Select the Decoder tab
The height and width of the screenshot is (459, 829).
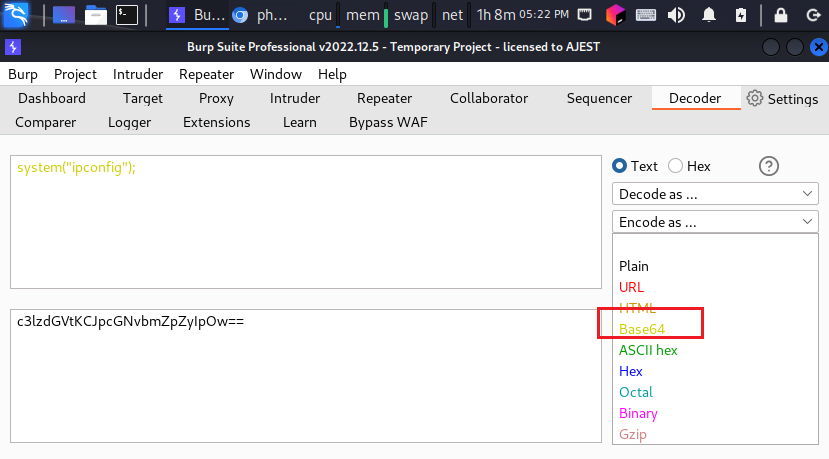695,98
